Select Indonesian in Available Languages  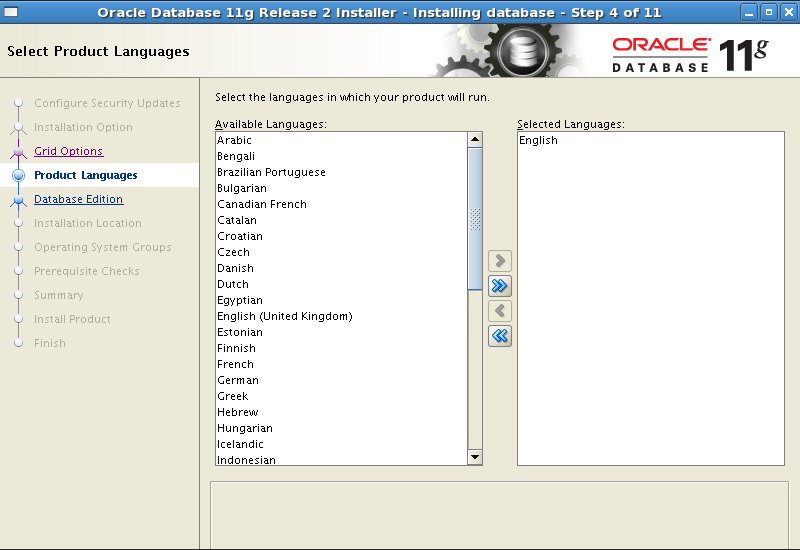pyautogui.click(x=341, y=459)
